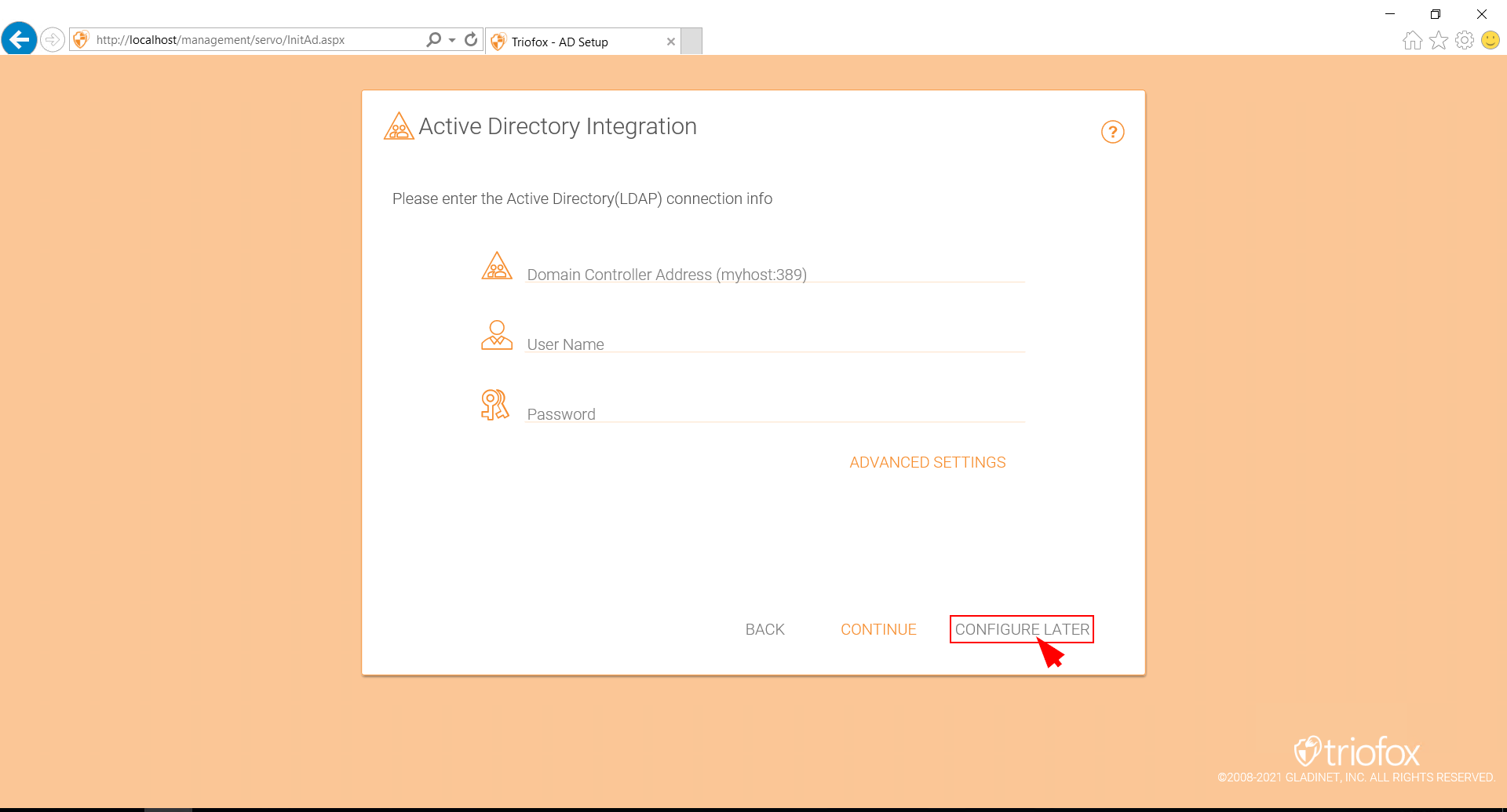Focus the Domain Controller Address field
The height and width of the screenshot is (812, 1507).
coord(775,274)
